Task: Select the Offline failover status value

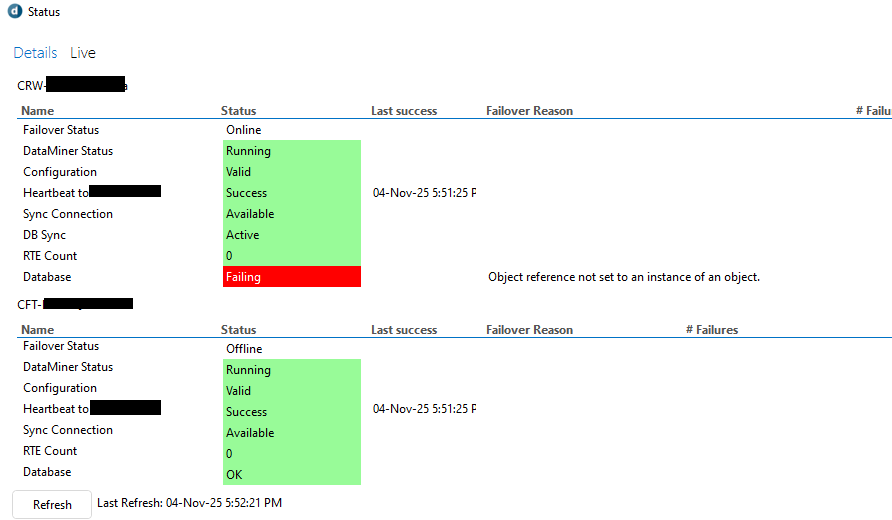Action: pos(244,349)
